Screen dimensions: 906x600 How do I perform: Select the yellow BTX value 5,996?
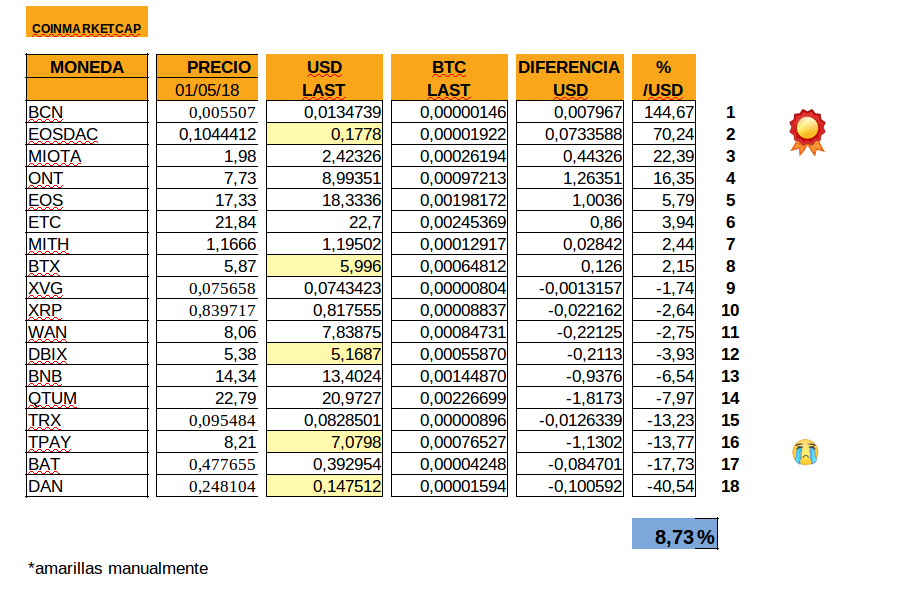(324, 266)
